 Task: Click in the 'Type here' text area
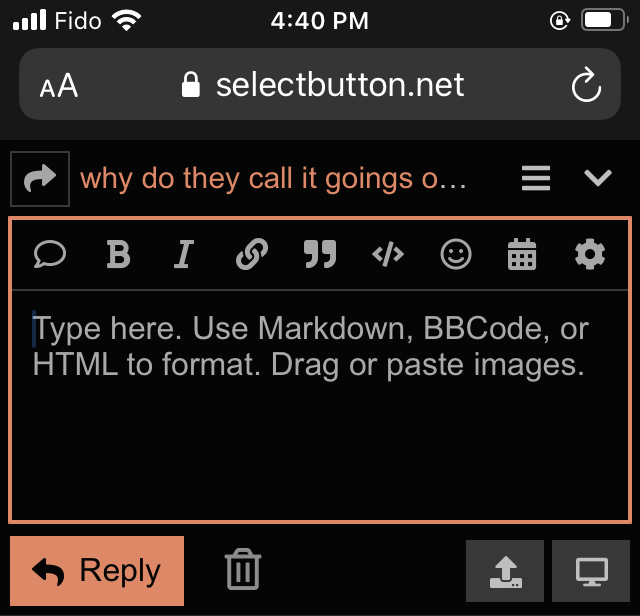pos(320,420)
